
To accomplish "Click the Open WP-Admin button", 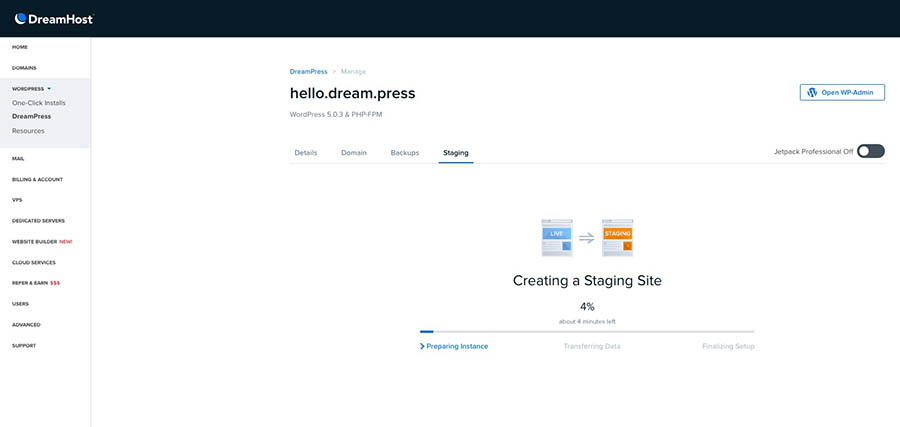I will coord(842,92).
